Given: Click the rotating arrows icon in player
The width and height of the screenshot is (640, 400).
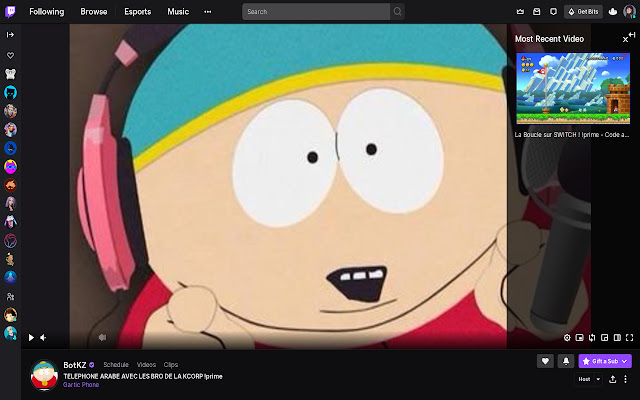Looking at the screenshot, I should [592, 338].
